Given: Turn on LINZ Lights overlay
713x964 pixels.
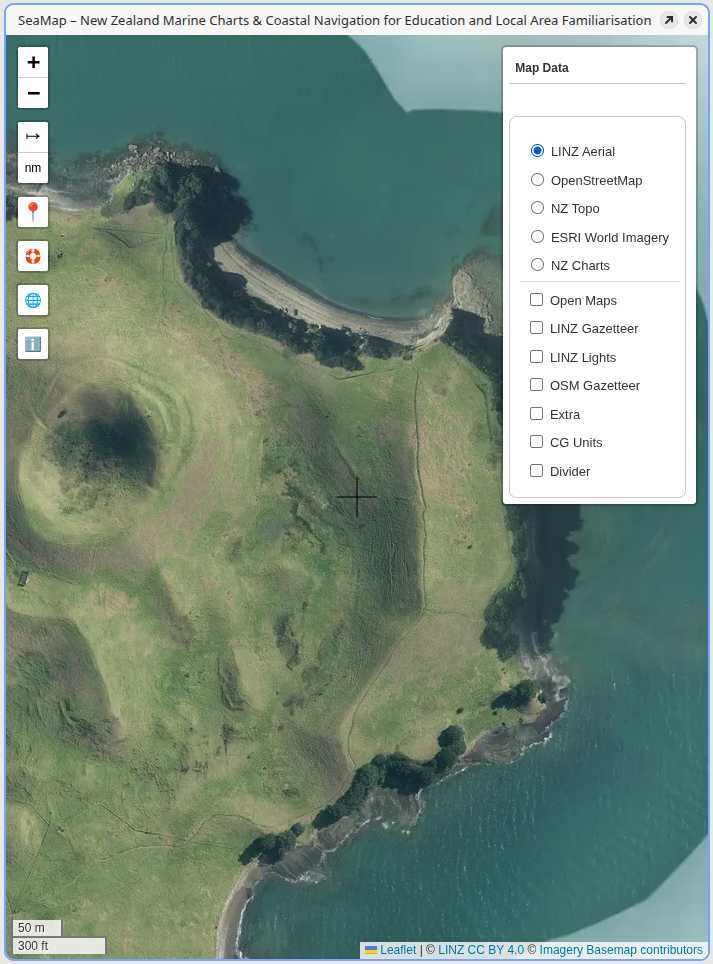Looking at the screenshot, I should click(536, 357).
